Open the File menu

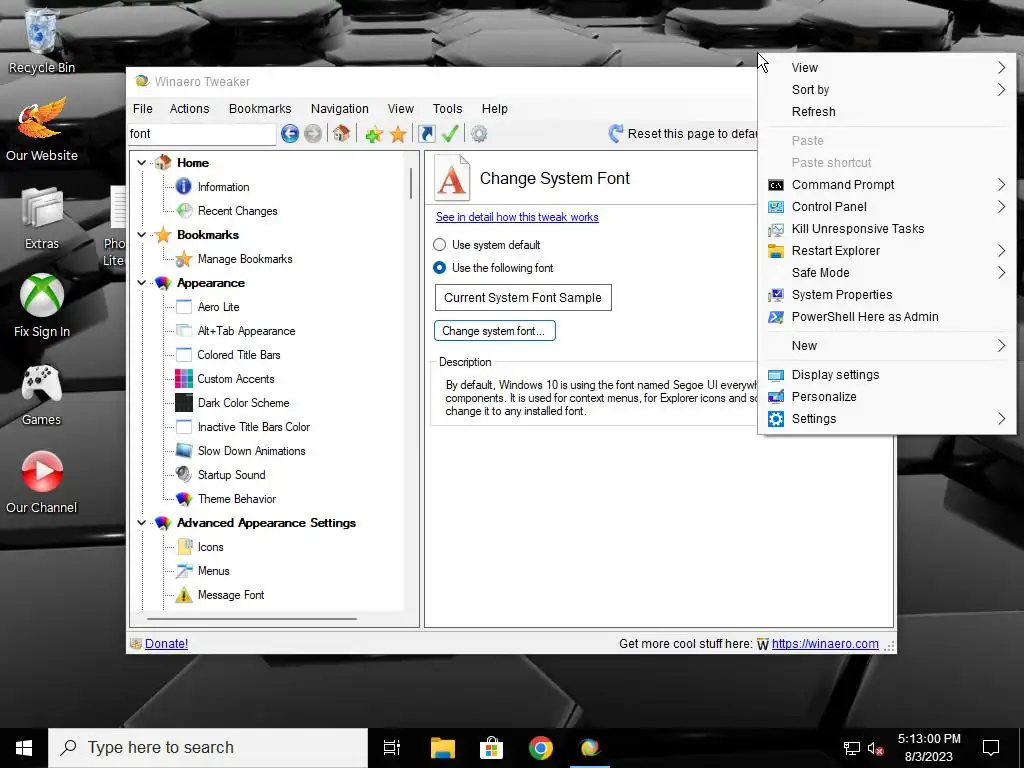tap(142, 108)
